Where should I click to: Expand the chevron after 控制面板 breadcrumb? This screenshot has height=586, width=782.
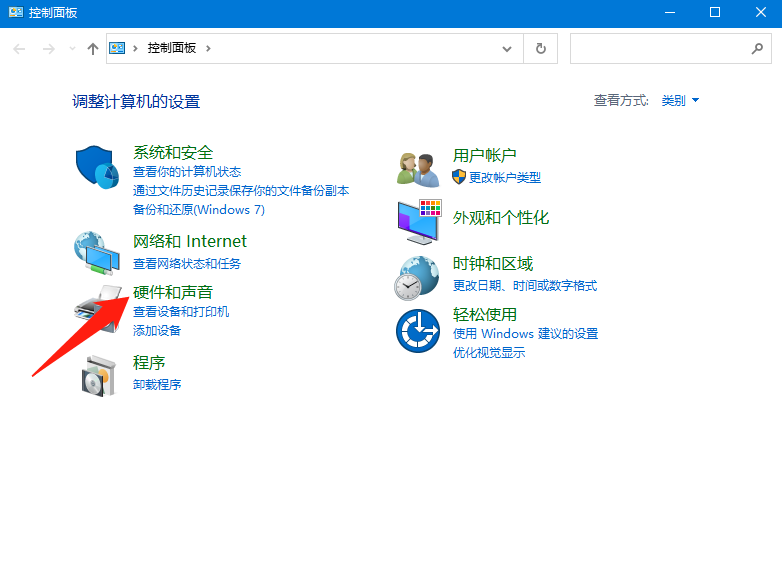click(208, 48)
